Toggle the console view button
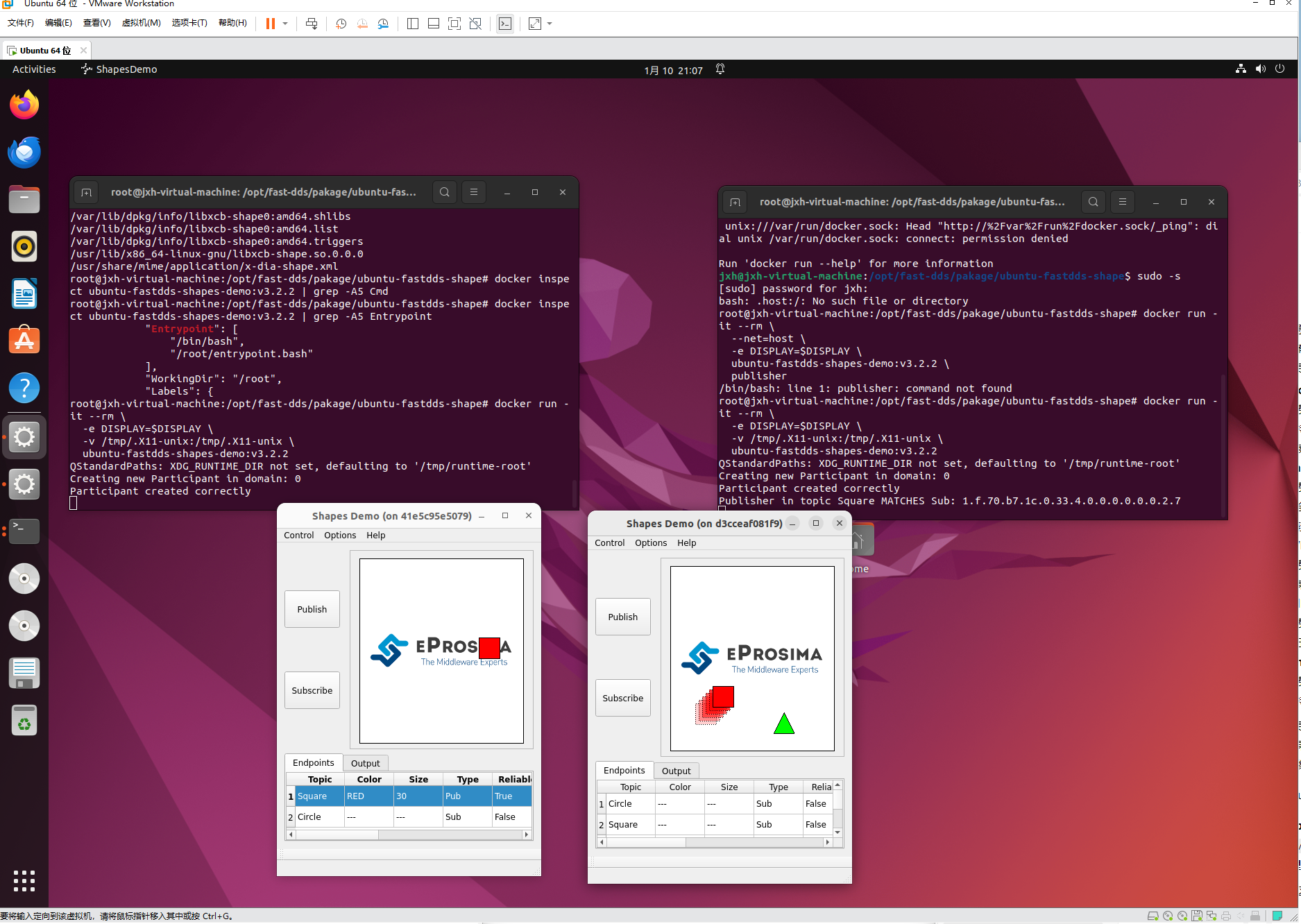Viewport: 1301px width, 924px height. (504, 23)
